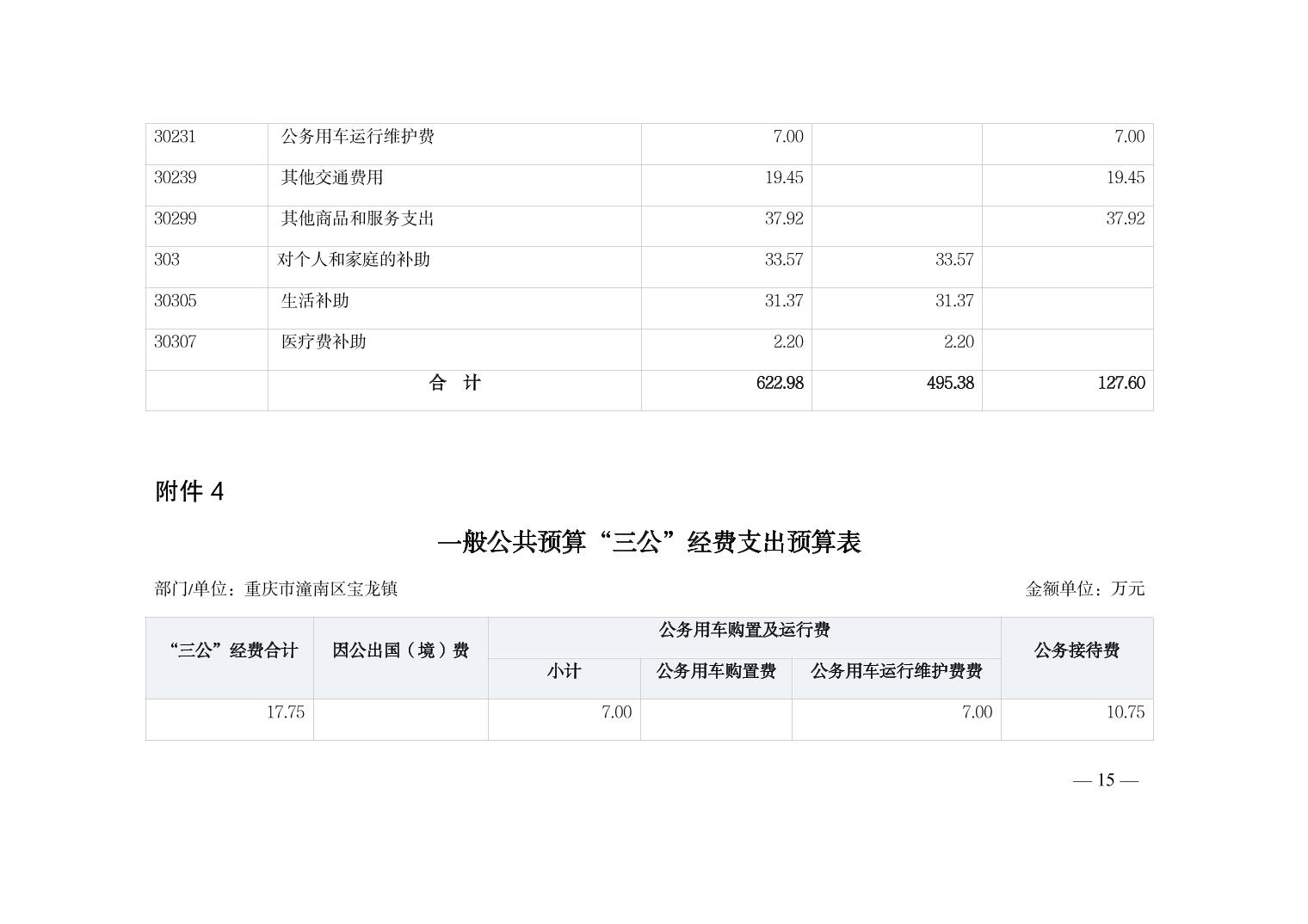Click the 495.38 total cell
This screenshot has width=1308, height=924.
(x=950, y=384)
